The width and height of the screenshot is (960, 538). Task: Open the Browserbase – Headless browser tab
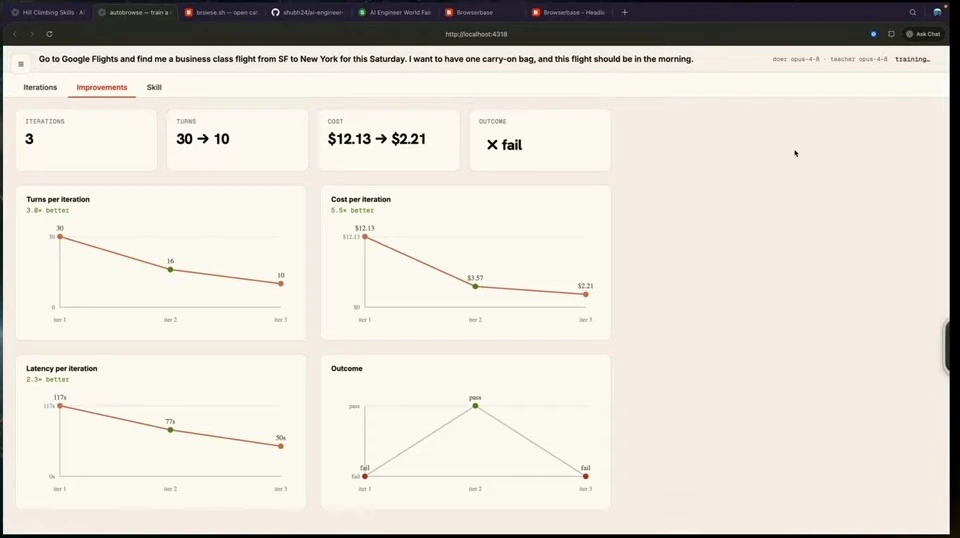tap(569, 12)
